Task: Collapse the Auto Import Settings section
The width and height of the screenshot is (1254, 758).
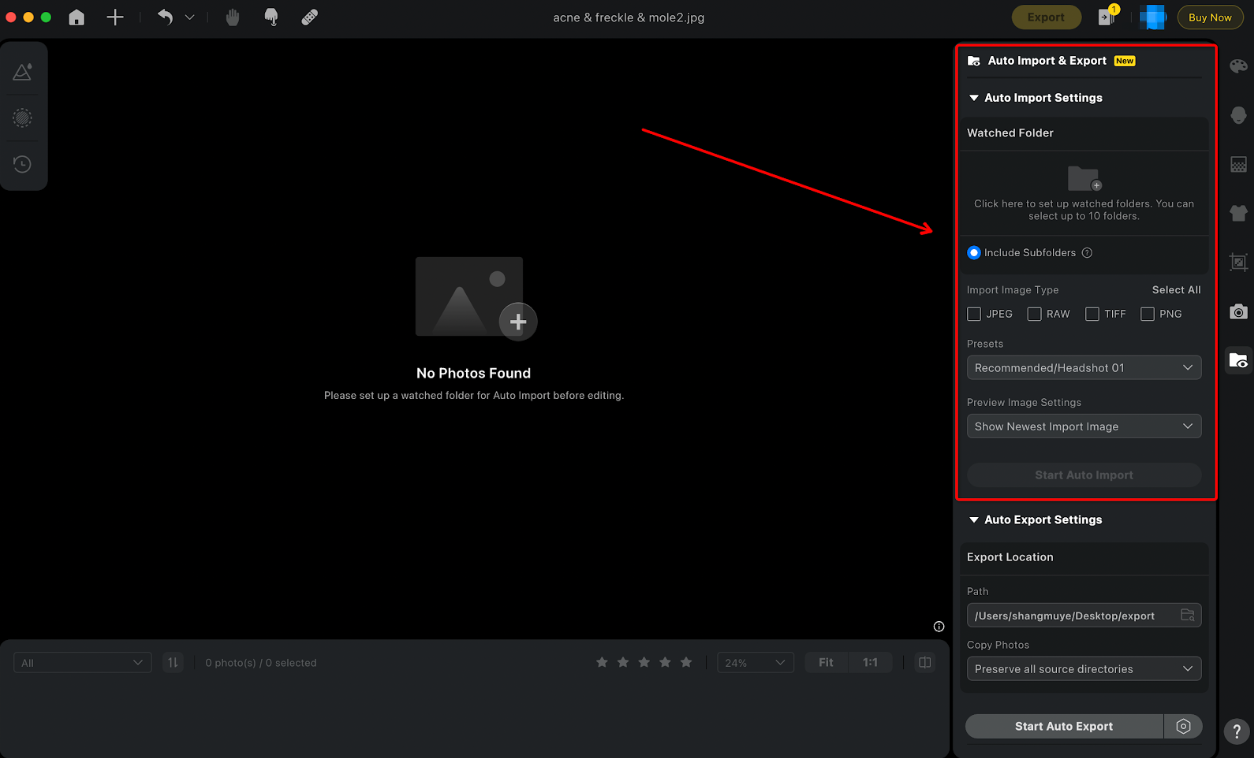Action: (973, 97)
